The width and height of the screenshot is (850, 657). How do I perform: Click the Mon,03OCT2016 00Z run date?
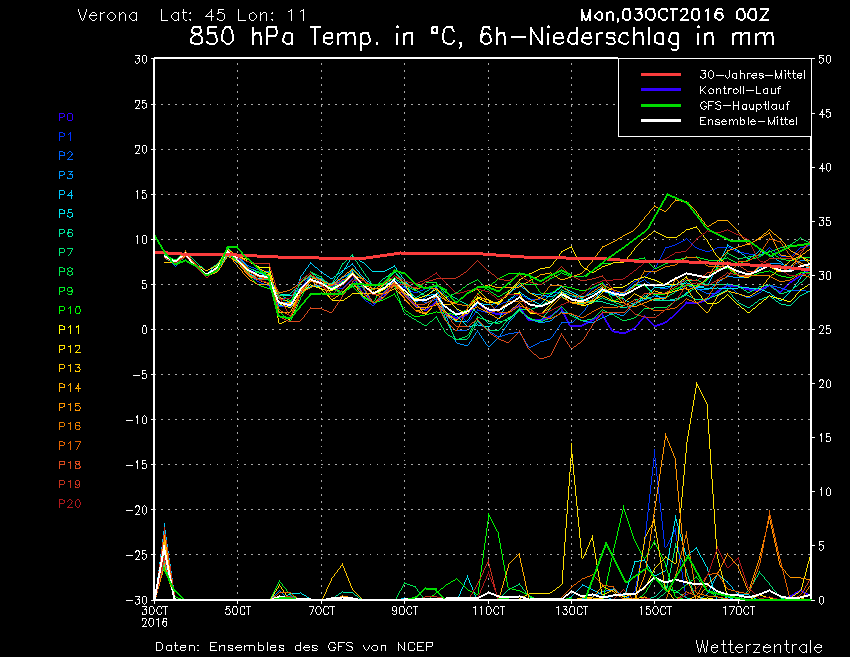pyautogui.click(x=680, y=15)
